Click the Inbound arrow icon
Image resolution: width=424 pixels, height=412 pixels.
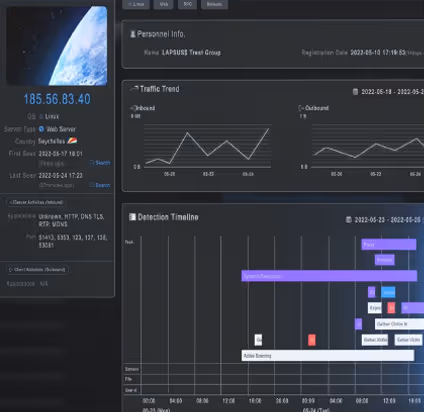133,108
